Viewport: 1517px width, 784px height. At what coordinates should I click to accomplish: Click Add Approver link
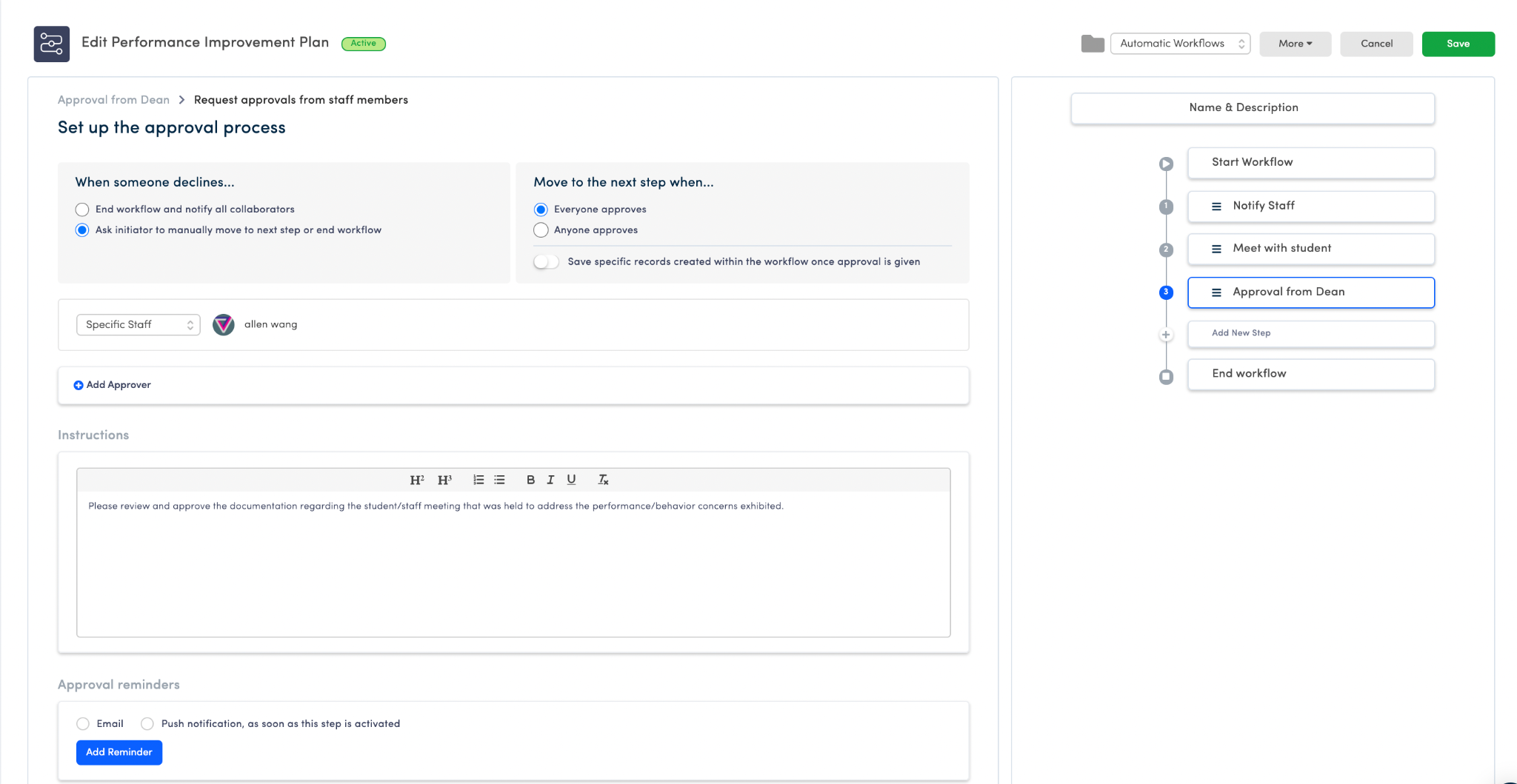point(119,385)
